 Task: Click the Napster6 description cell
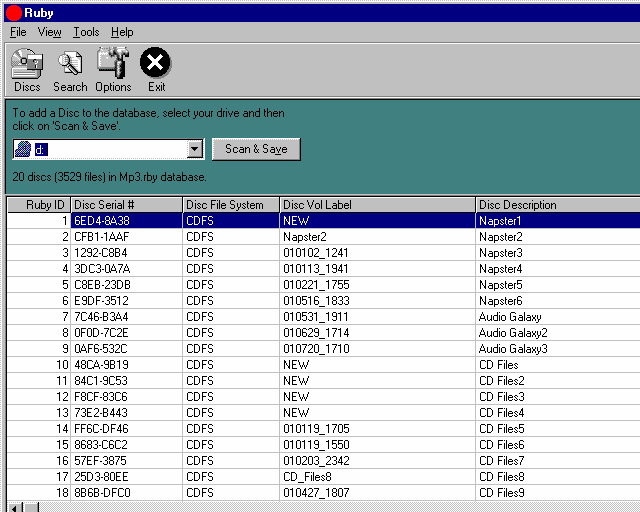(x=558, y=301)
